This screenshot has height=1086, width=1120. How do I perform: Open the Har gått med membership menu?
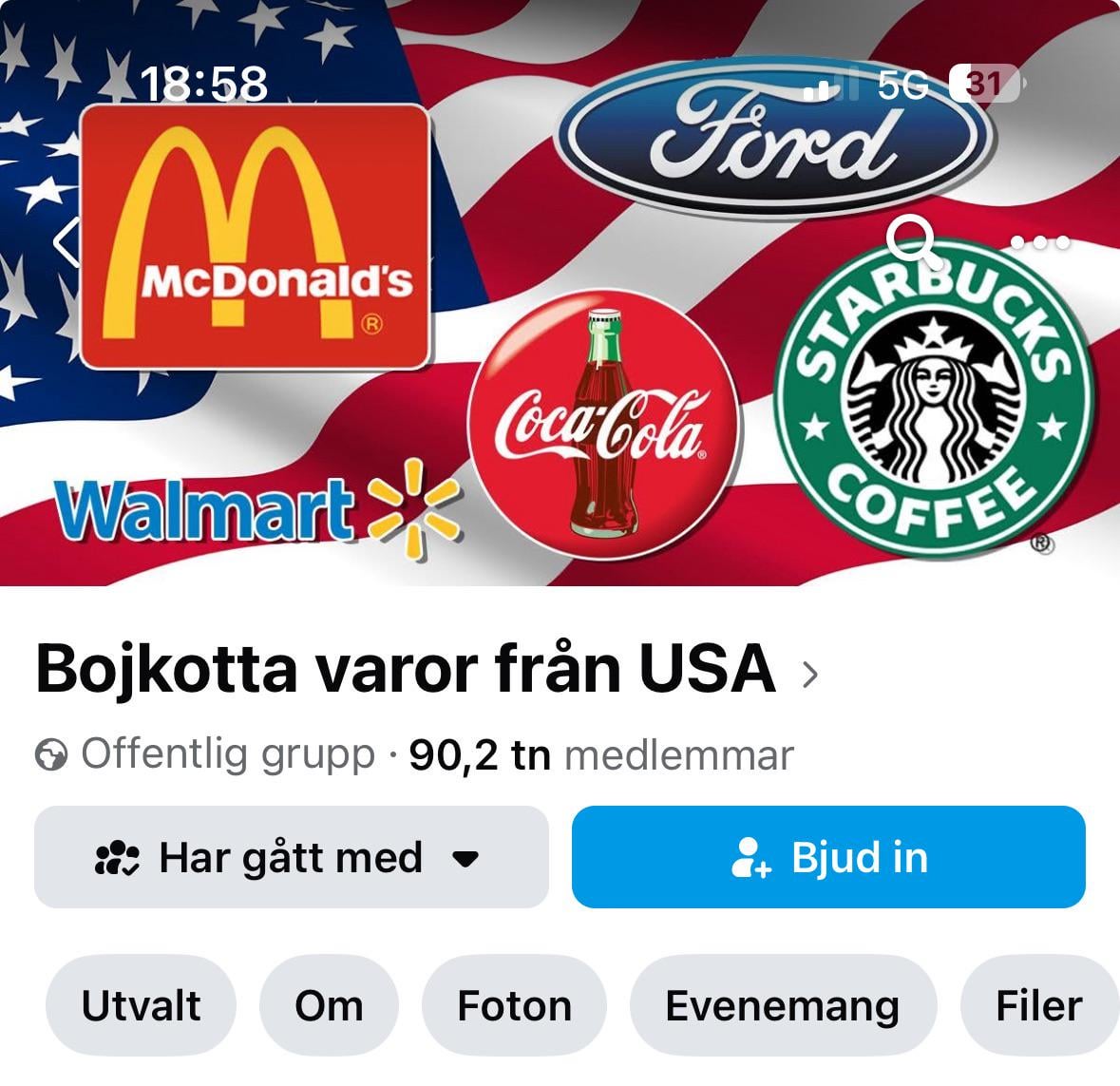pos(292,857)
